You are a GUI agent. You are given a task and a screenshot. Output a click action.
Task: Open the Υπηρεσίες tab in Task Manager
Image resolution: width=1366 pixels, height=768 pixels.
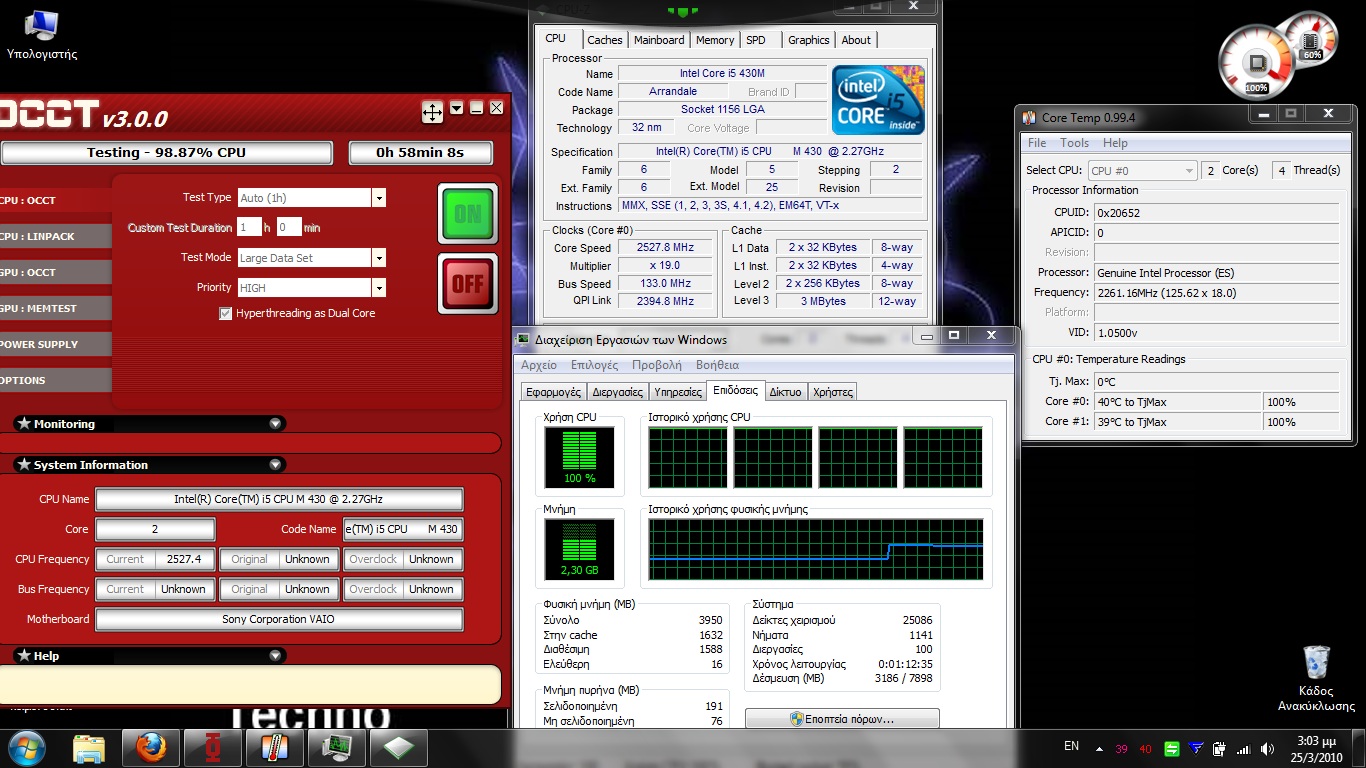pos(677,392)
